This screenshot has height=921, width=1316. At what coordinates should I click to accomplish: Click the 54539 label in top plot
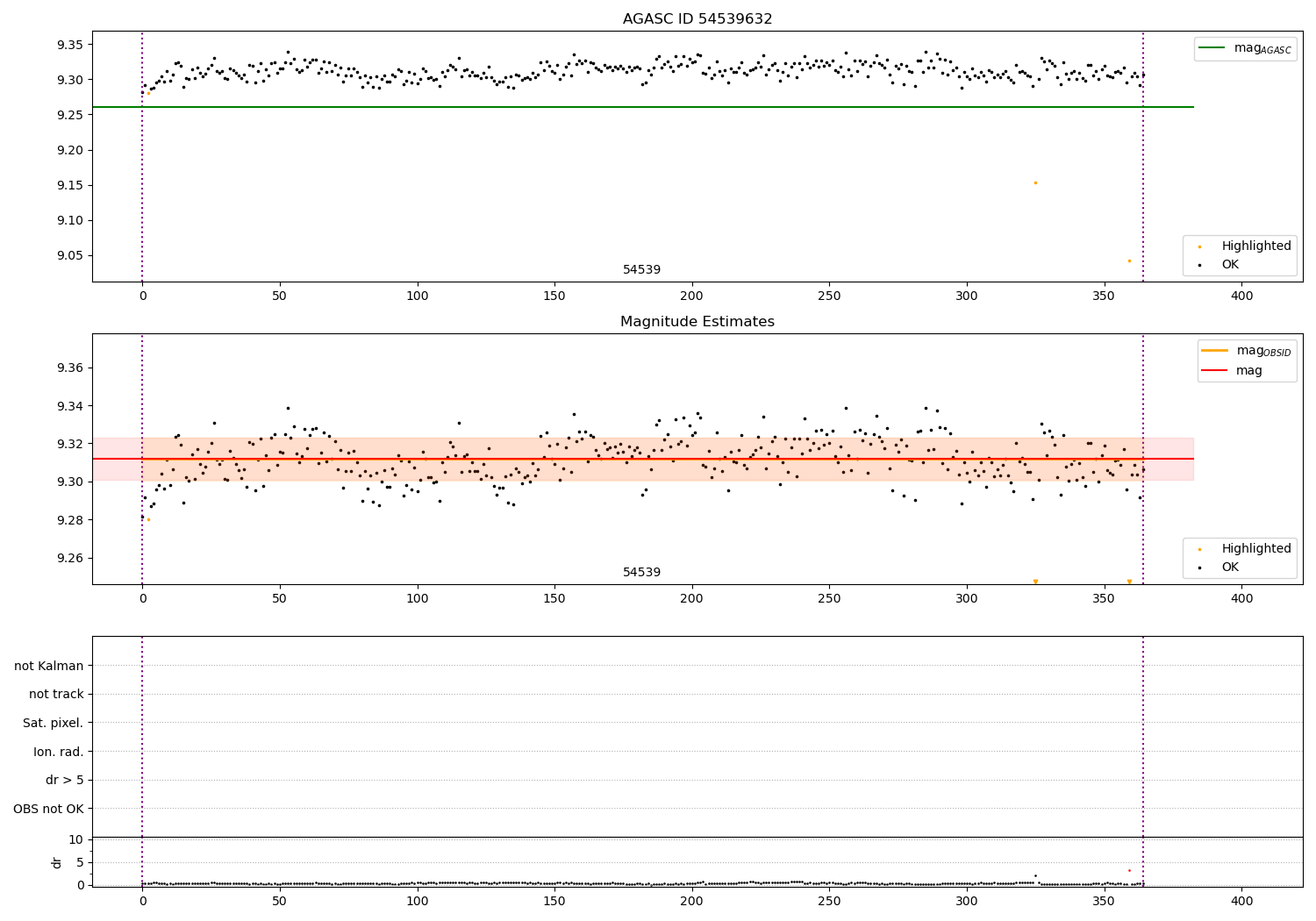(642, 270)
